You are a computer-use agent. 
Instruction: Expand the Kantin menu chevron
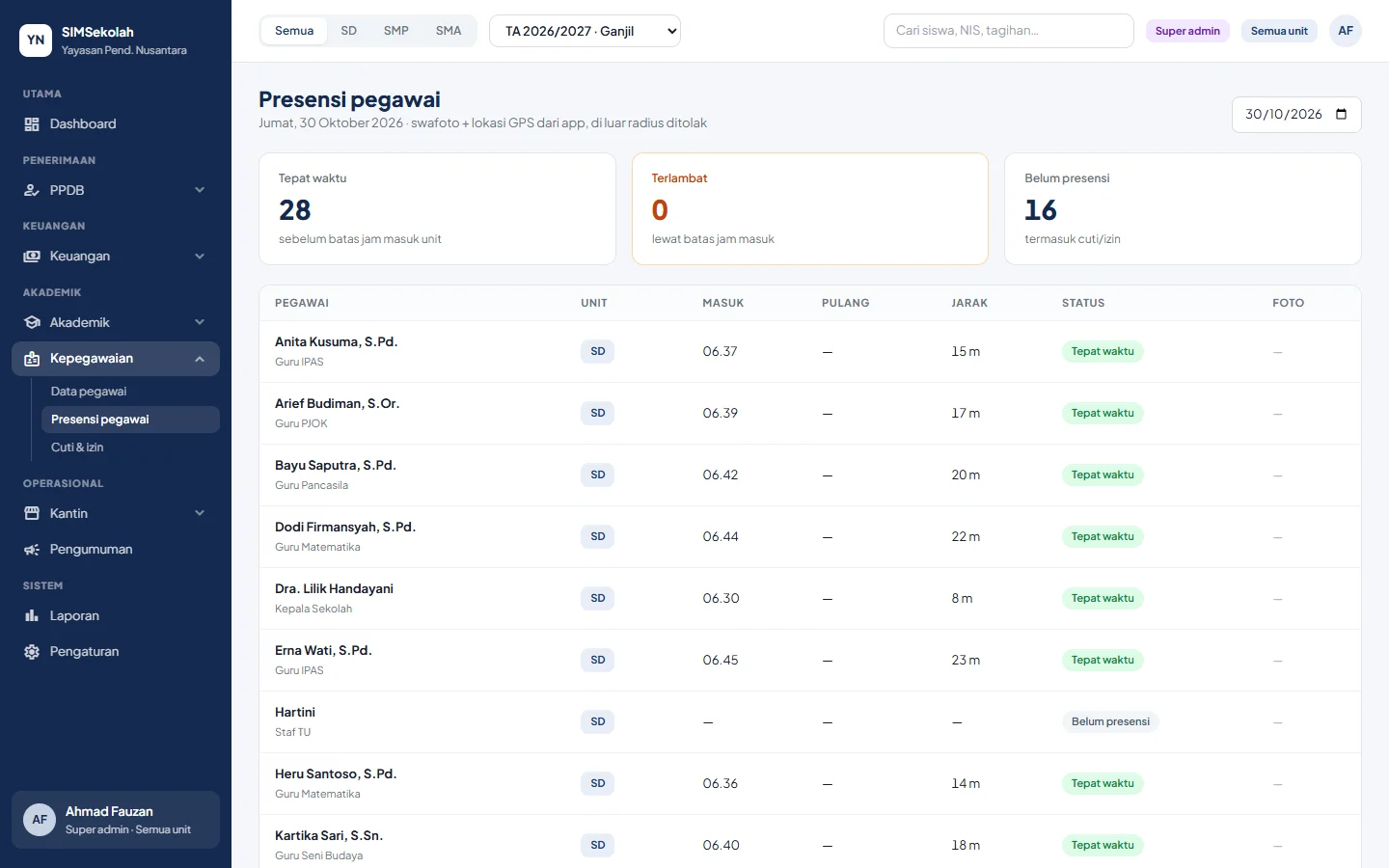[x=200, y=514]
